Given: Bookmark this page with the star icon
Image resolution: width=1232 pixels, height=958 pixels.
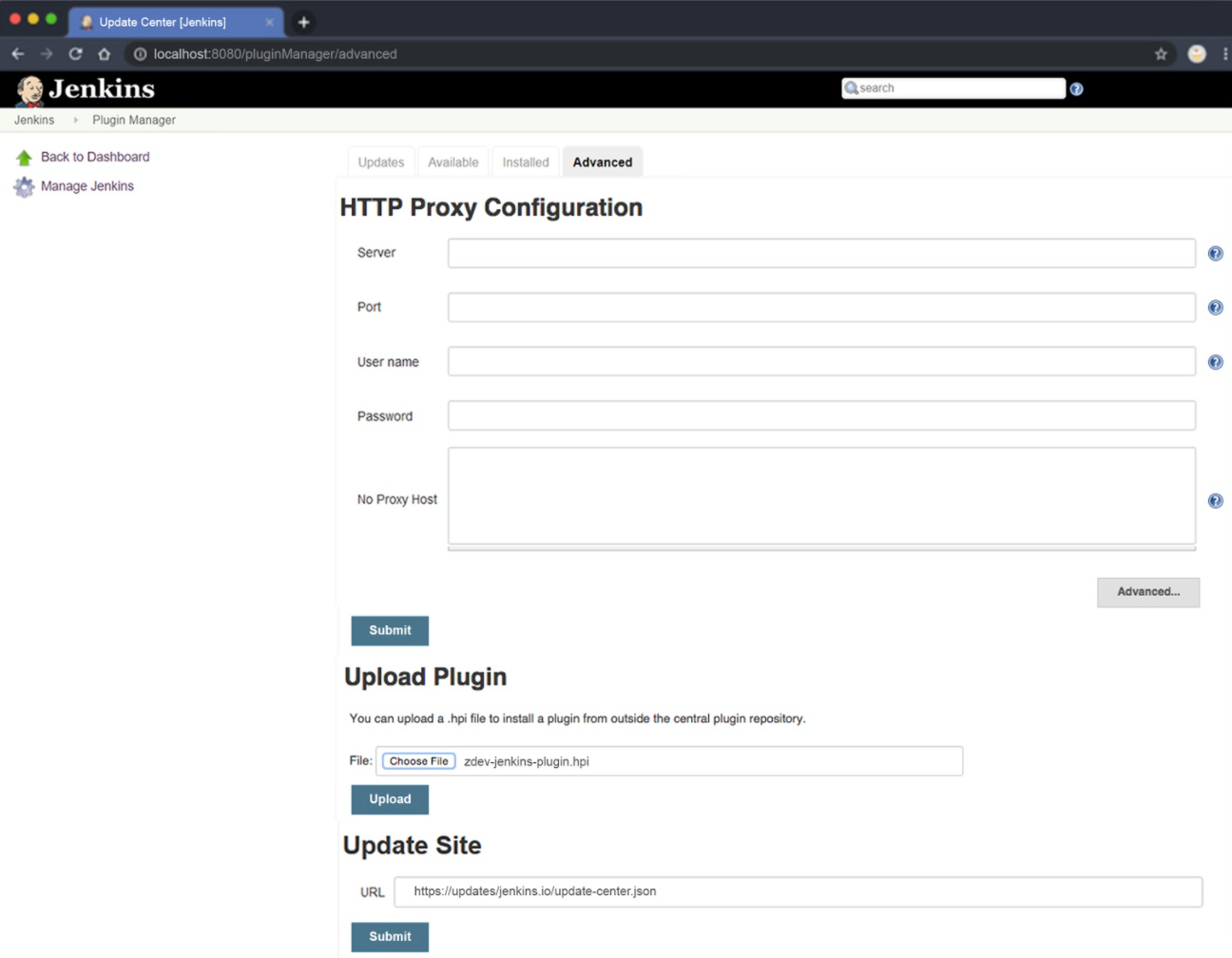Looking at the screenshot, I should tap(1161, 54).
